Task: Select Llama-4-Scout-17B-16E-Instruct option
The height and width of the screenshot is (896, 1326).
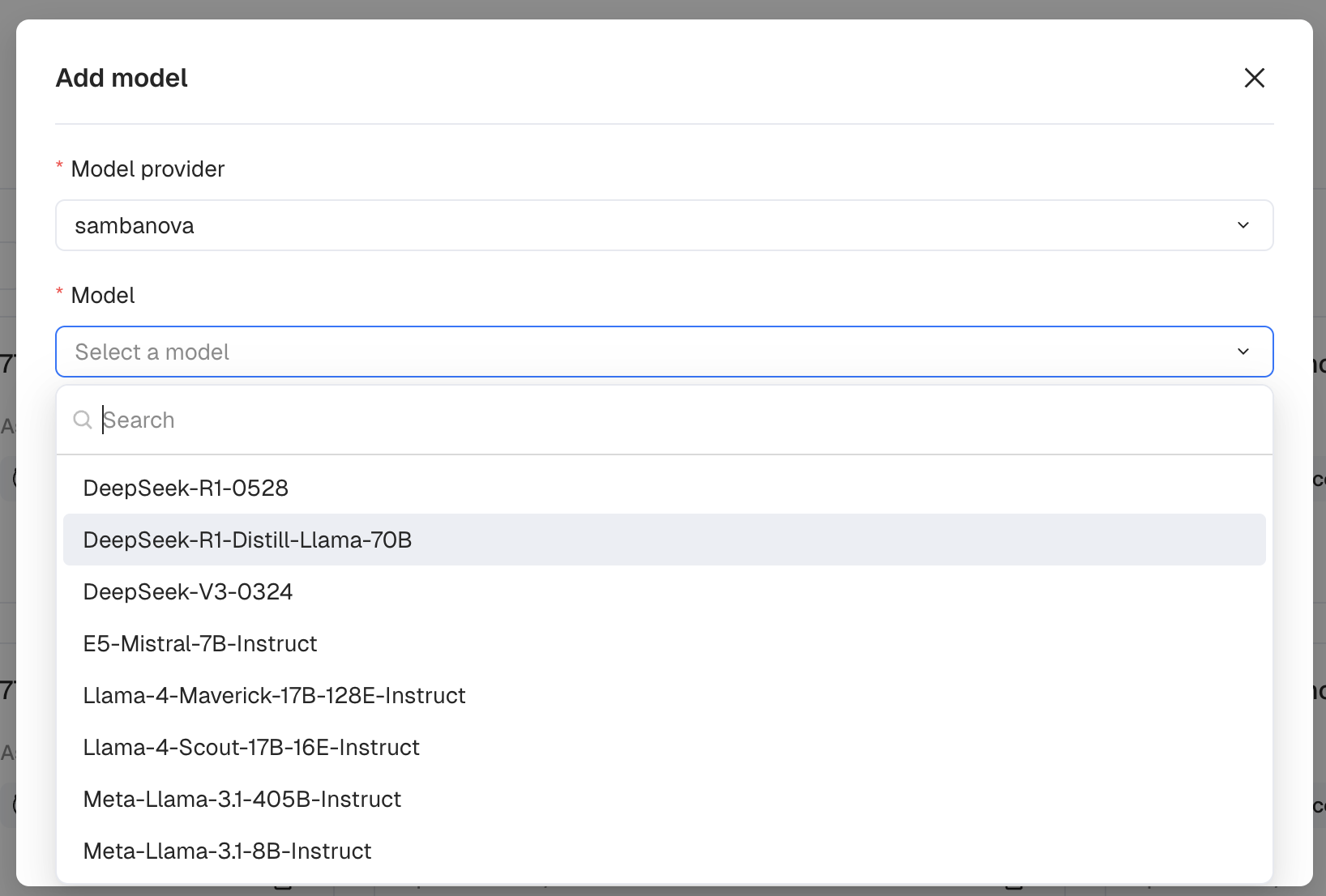Action: [x=664, y=747]
